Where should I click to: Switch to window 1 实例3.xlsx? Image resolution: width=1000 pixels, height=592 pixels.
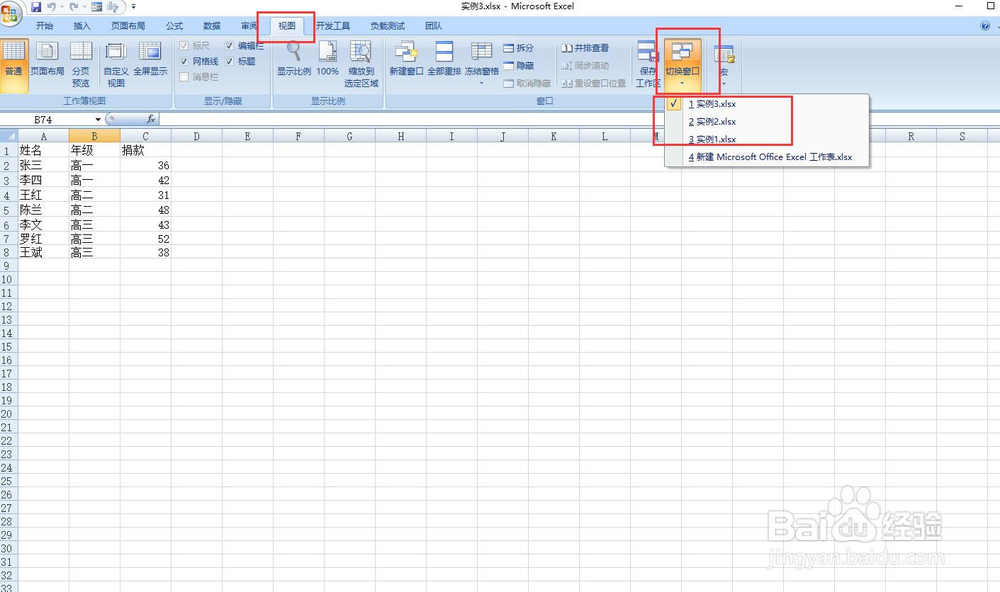click(767, 104)
